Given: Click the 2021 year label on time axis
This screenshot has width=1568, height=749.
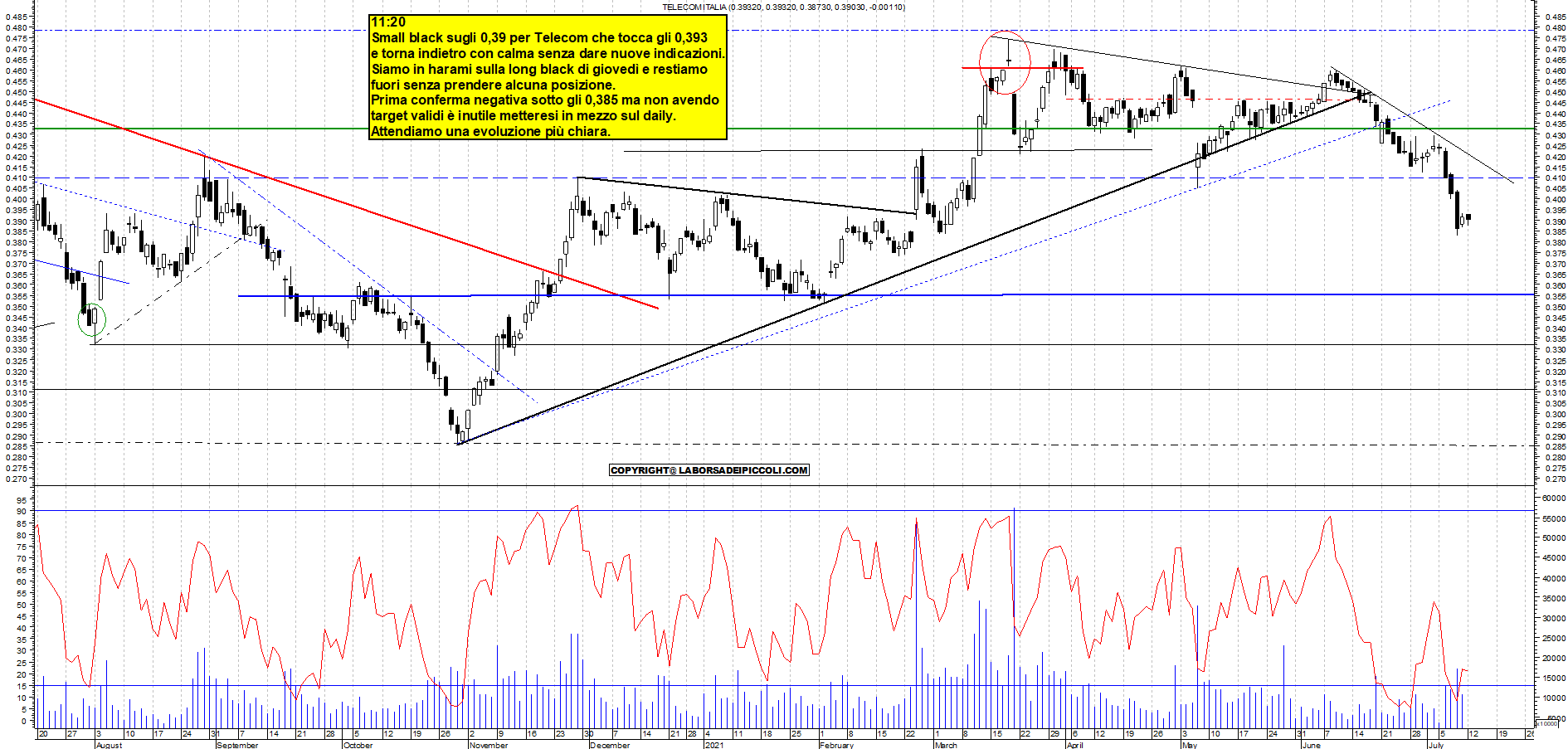Looking at the screenshot, I should (713, 745).
